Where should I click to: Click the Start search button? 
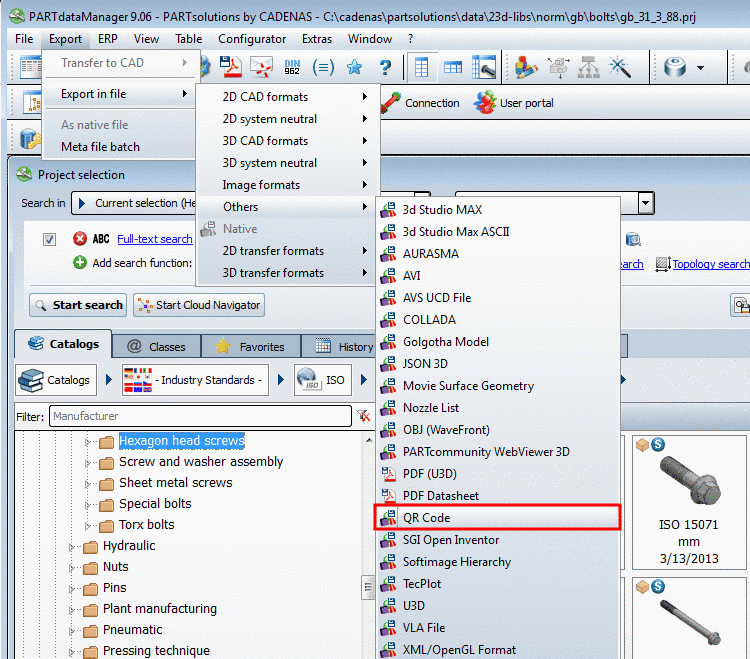(78, 305)
